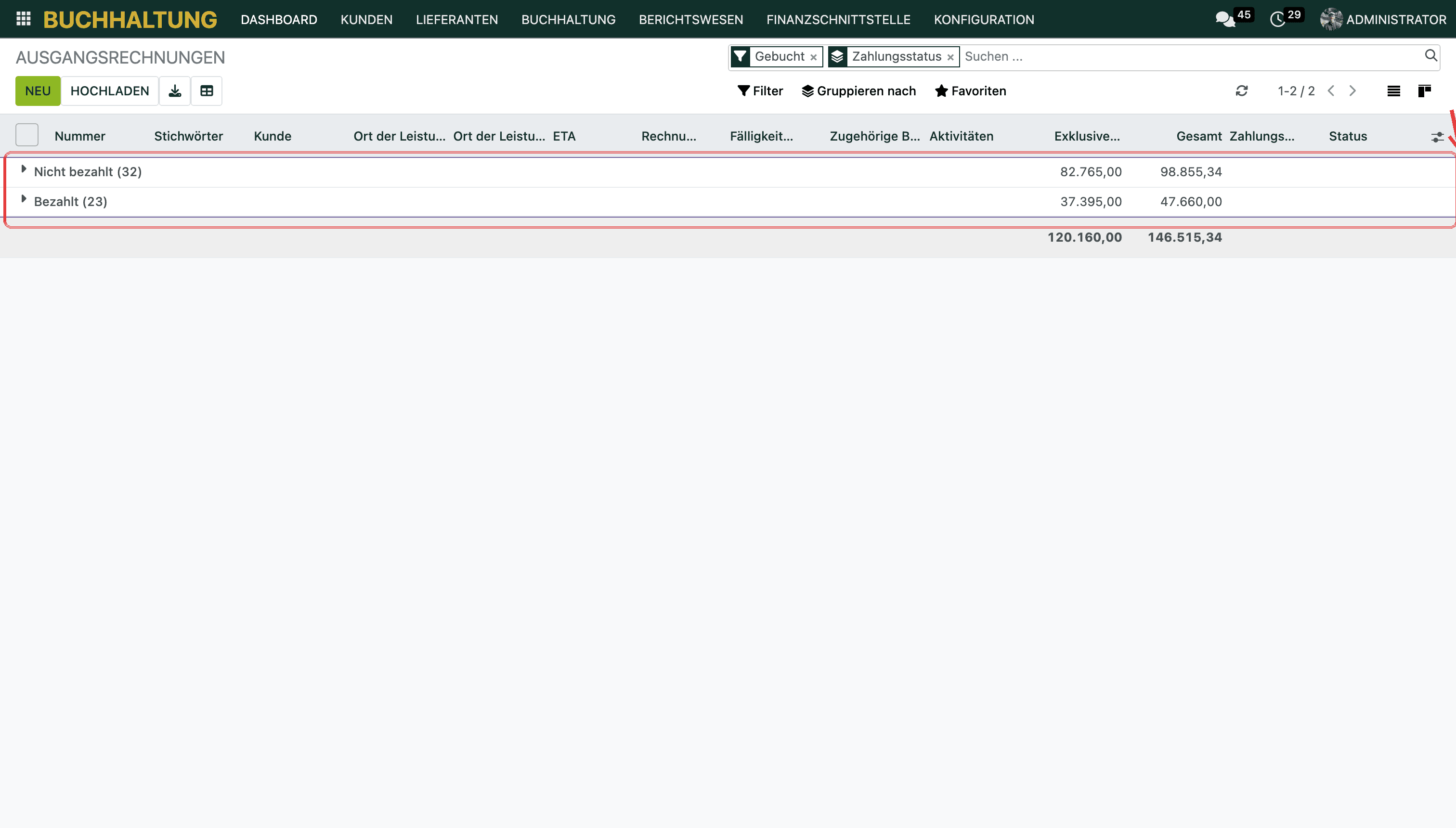Remove the Gebucht filter facet

point(813,57)
